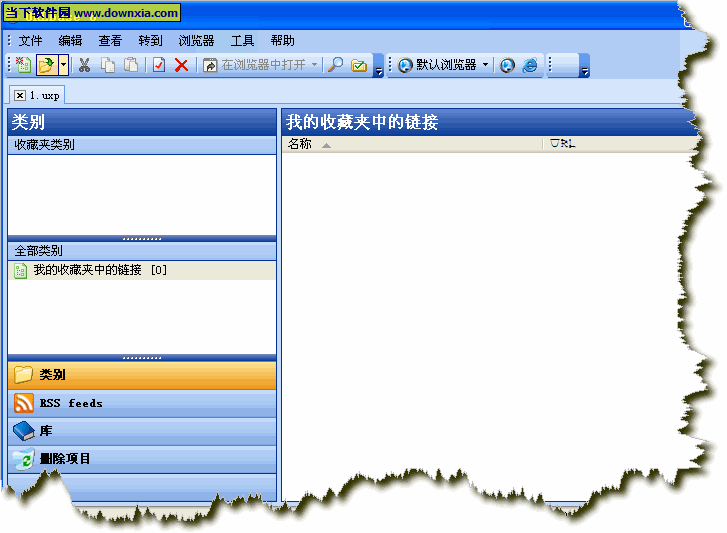Click the new collection file icon

point(23,65)
